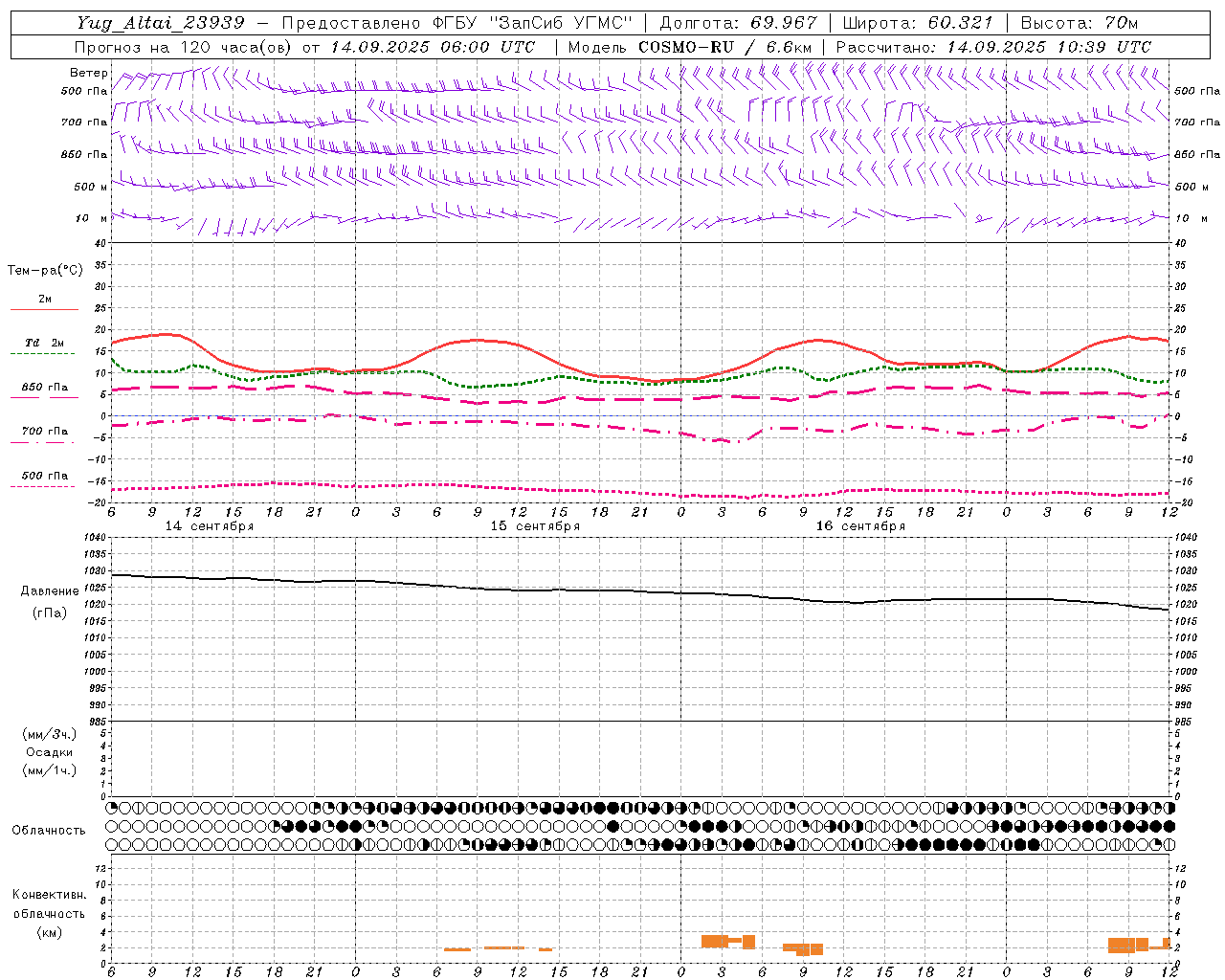Click the 10 м wind level label at left

pyautogui.click(x=92, y=218)
